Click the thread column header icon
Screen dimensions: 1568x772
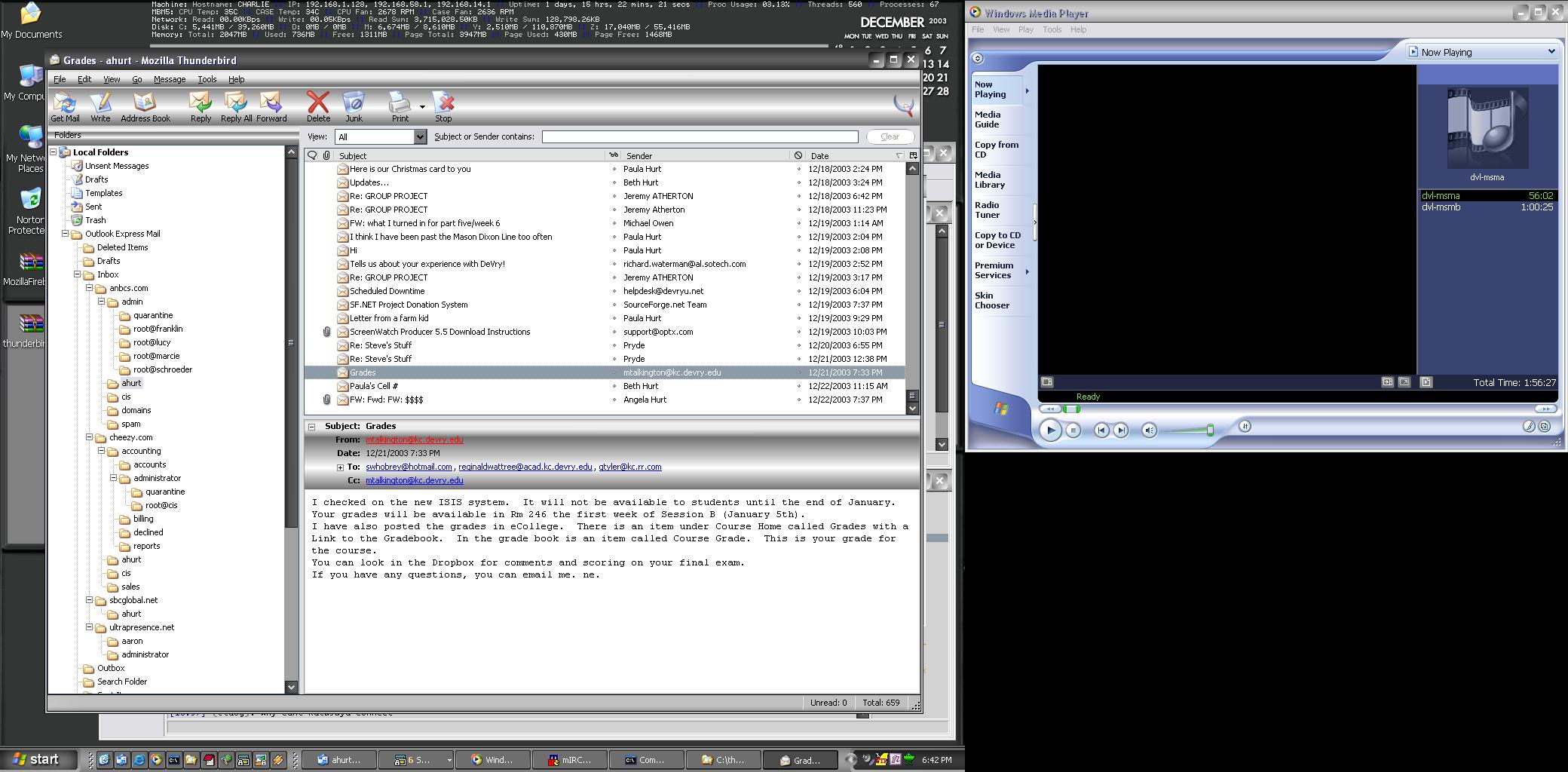coord(312,155)
